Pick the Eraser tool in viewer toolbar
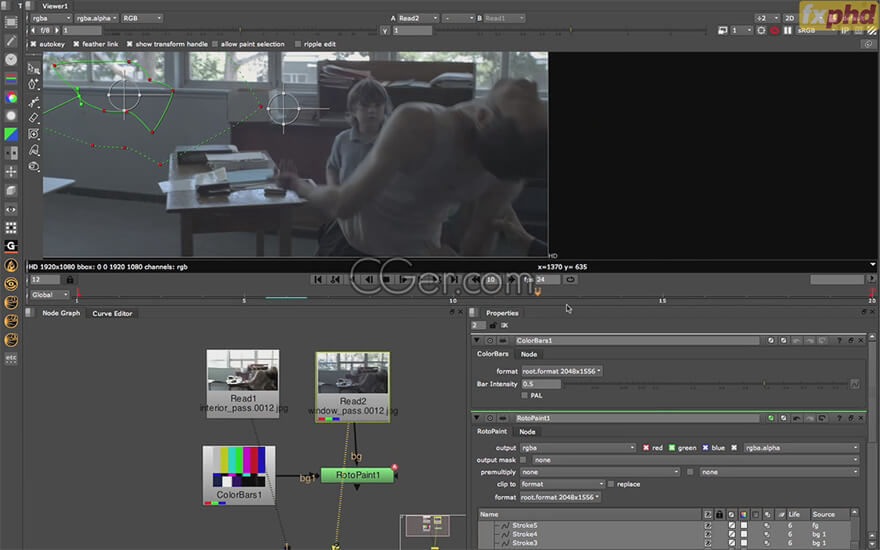 [34, 118]
